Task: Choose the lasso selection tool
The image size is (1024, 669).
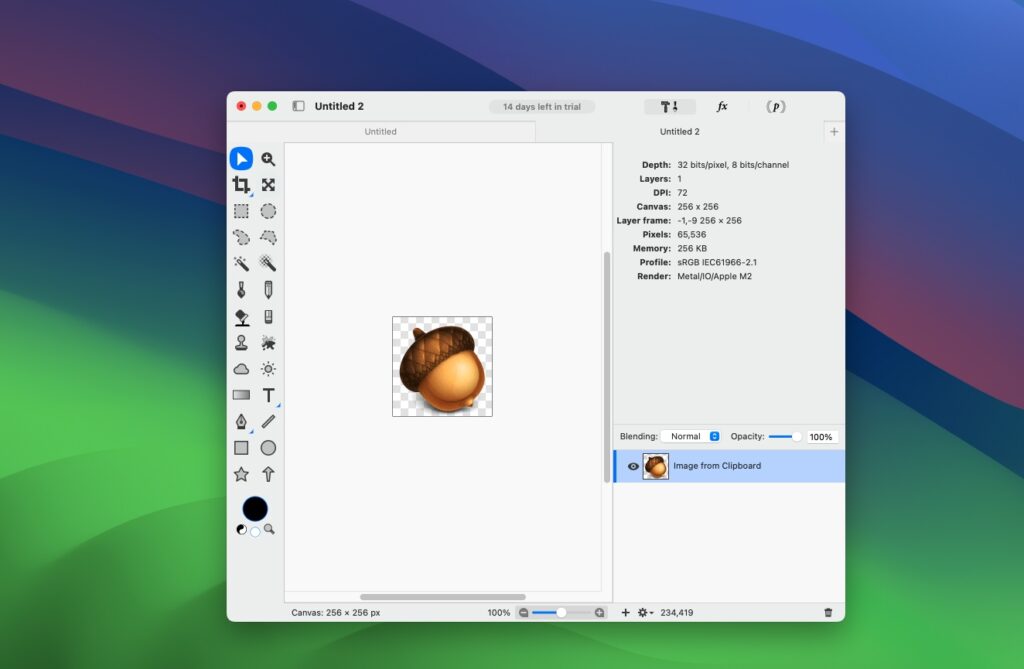Action: 240,237
